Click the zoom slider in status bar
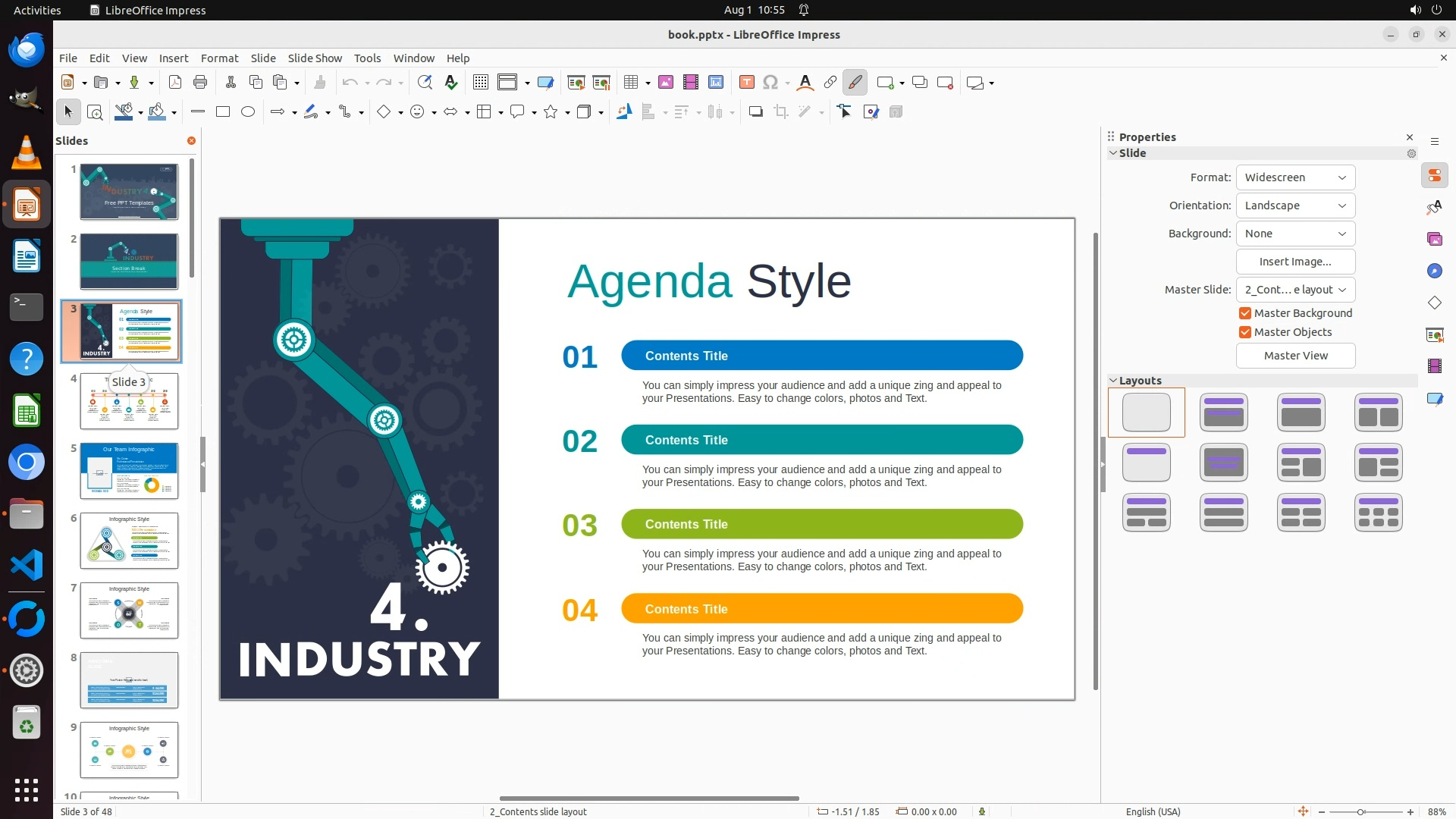The width and height of the screenshot is (1456, 819). click(x=1361, y=812)
